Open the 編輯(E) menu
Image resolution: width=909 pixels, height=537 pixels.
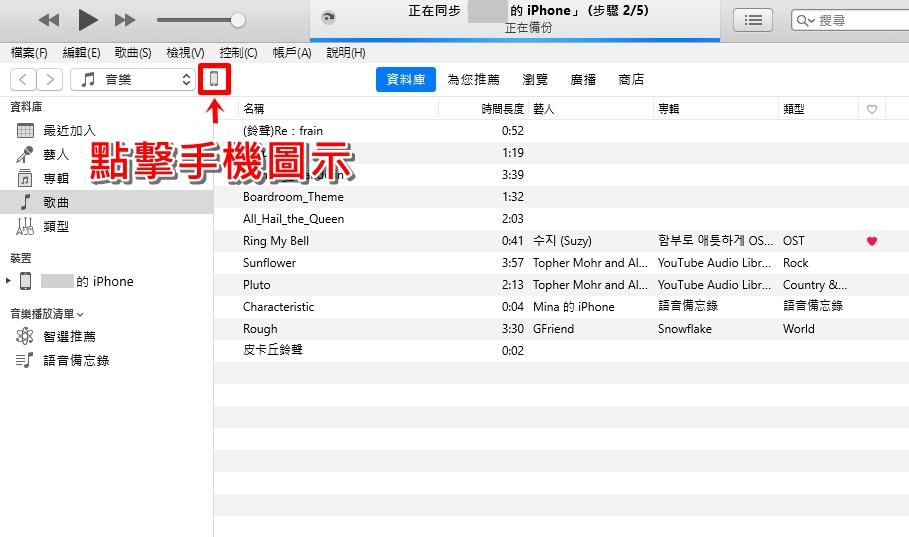(81, 53)
